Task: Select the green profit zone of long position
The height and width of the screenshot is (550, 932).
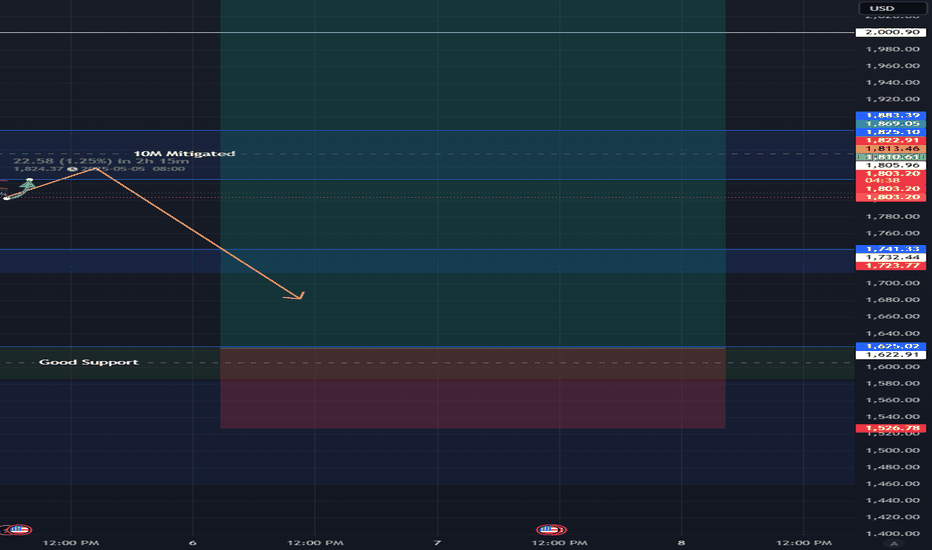Action: 473,172
